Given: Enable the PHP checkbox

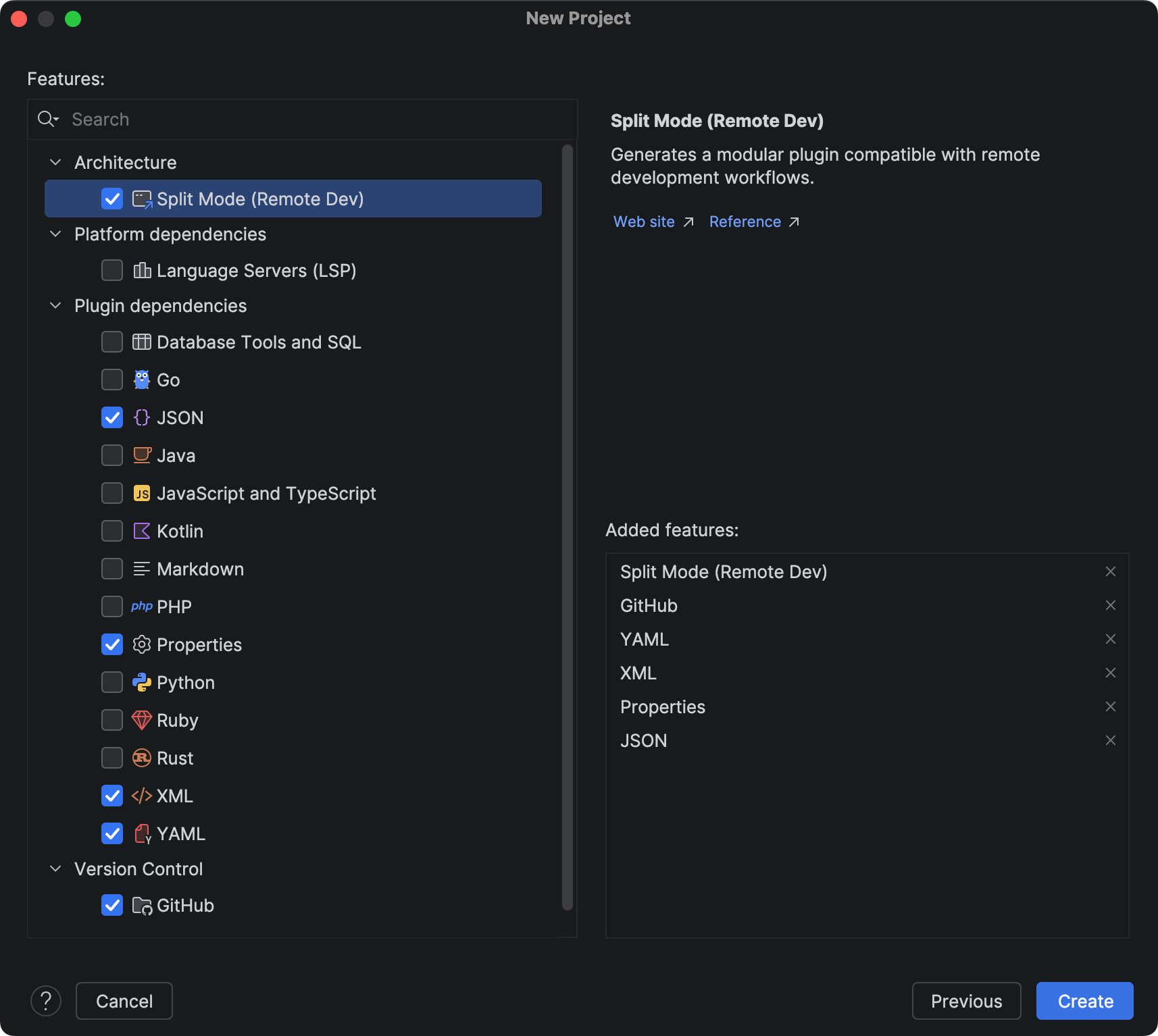Looking at the screenshot, I should tap(112, 606).
